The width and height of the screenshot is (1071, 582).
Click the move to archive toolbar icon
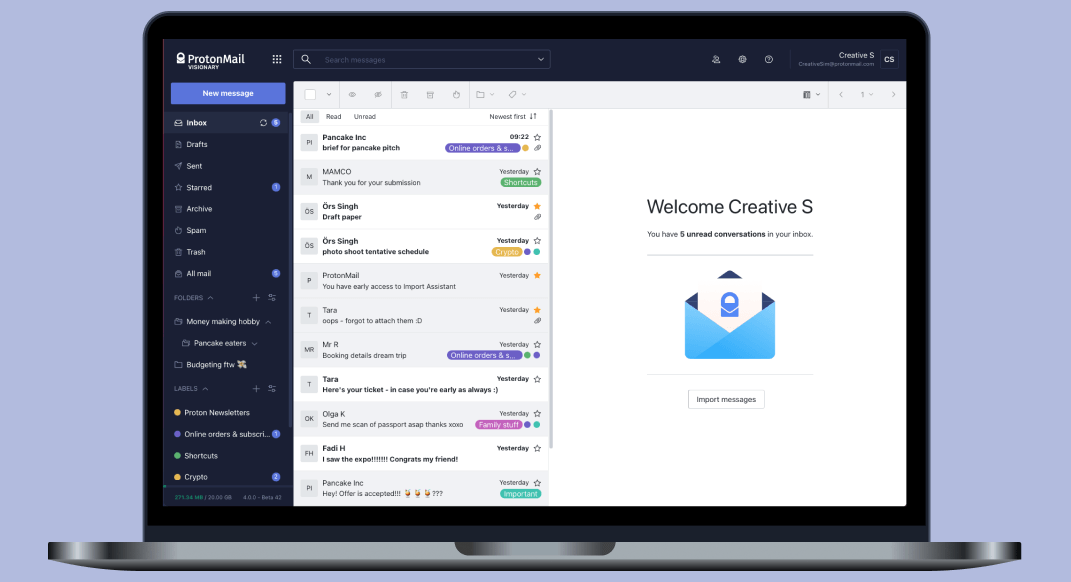tap(430, 95)
